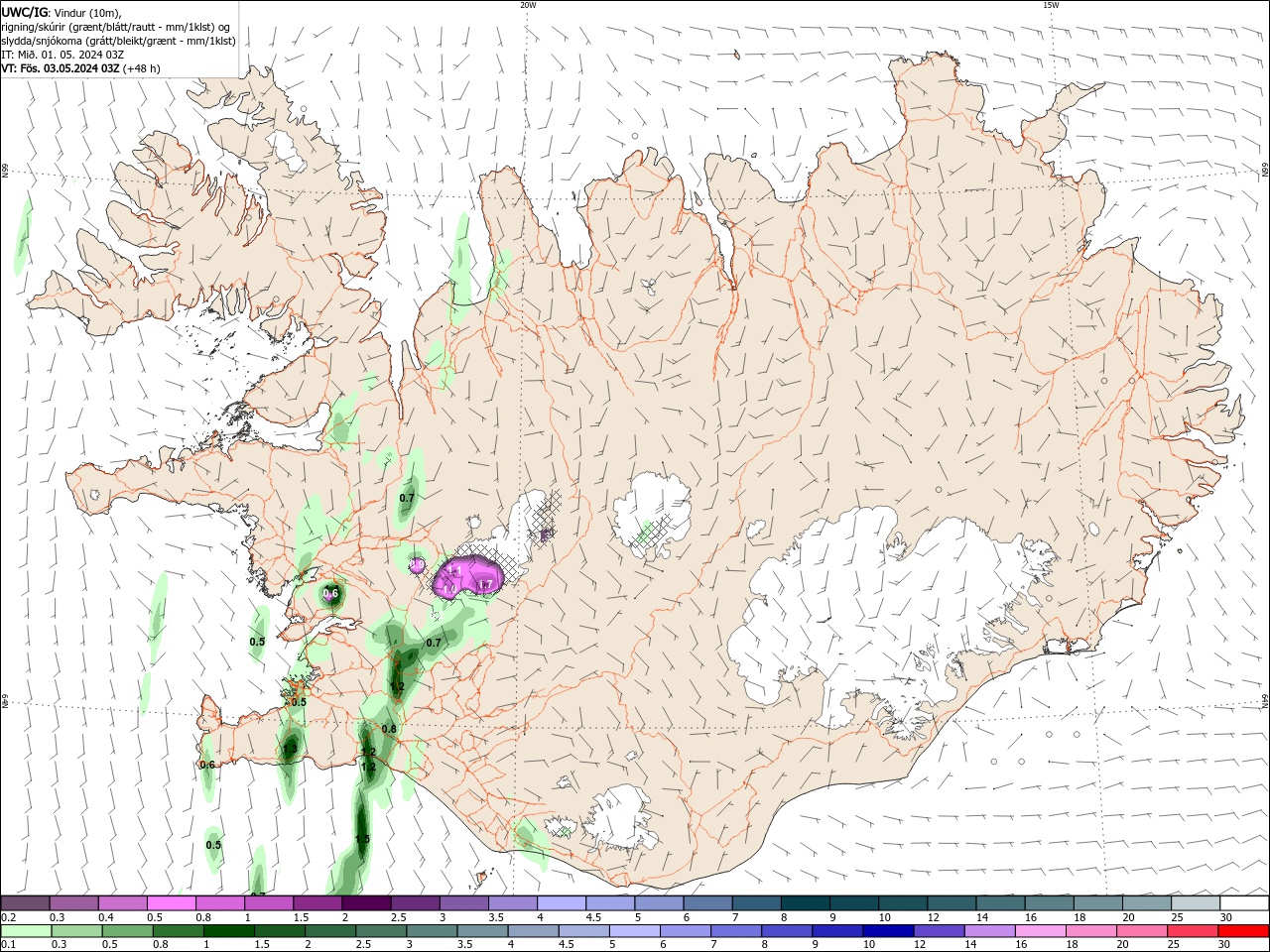The height and width of the screenshot is (952, 1270).
Task: Pick the bright red rain swatch at 30
Action: click(x=1243, y=931)
